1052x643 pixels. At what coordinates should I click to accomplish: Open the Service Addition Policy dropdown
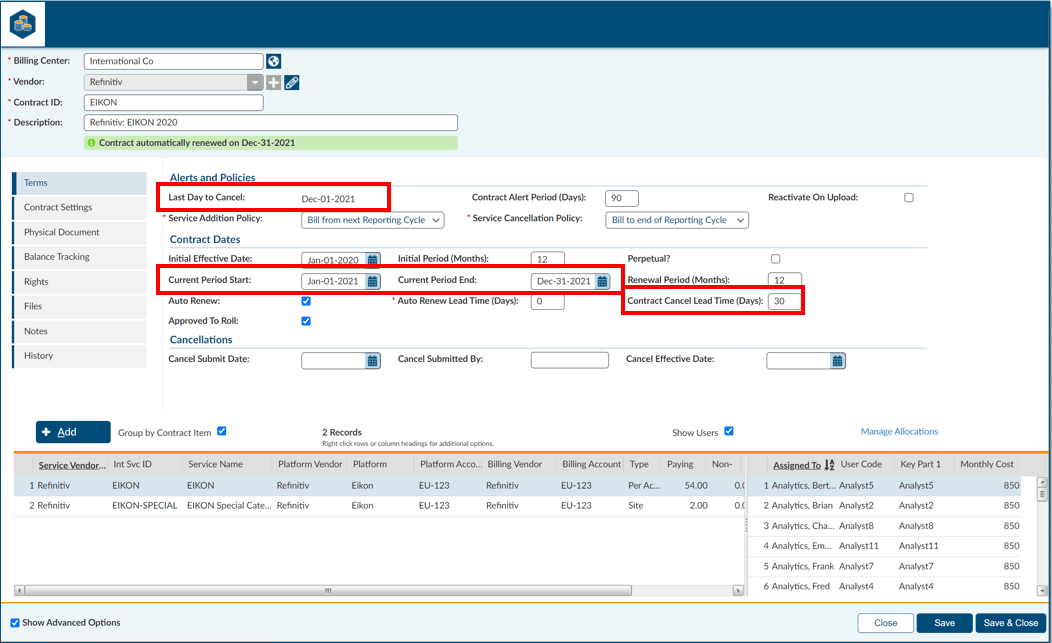[x=372, y=219]
